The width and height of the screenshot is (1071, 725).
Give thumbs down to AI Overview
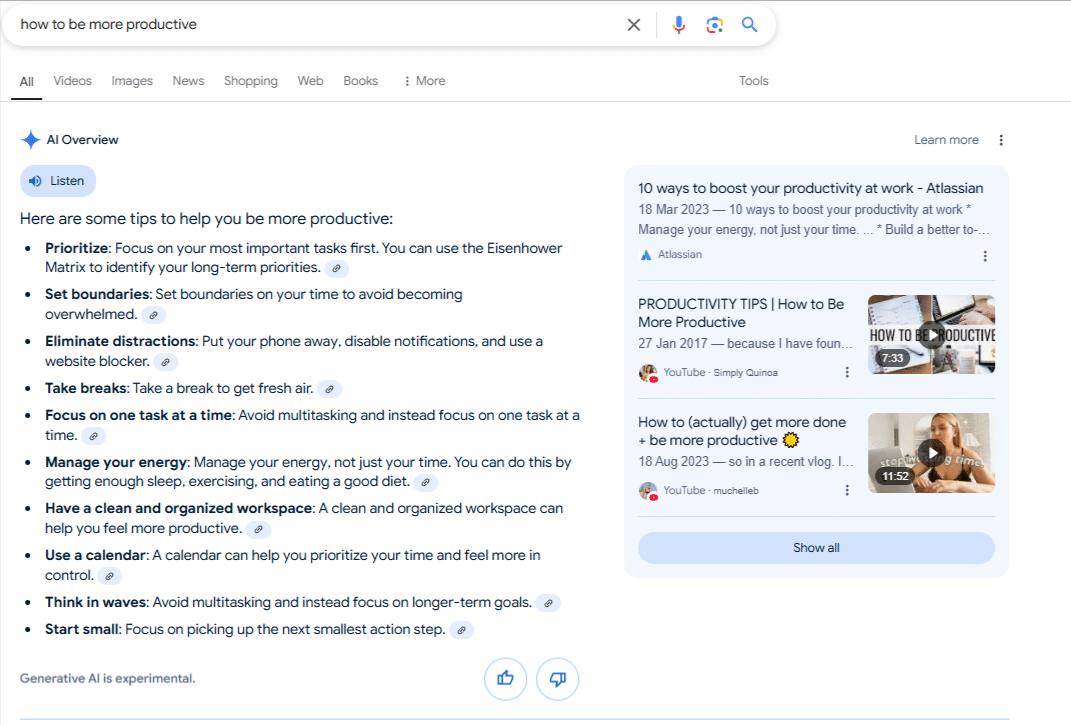558,679
